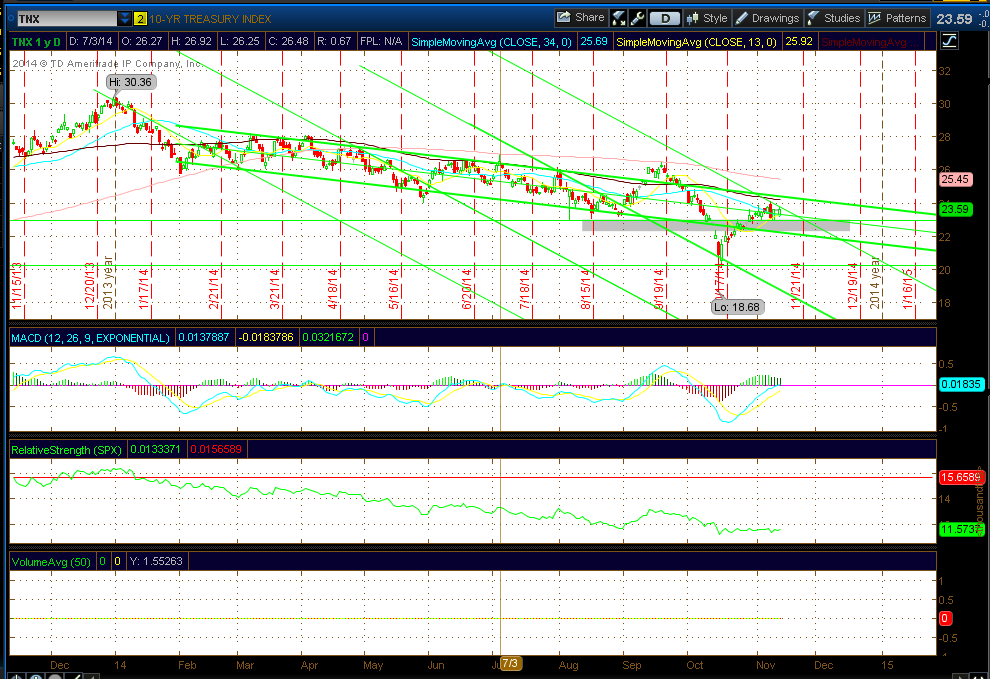
Task: Open the symbol selector dropdown arrow
Action: click(x=125, y=19)
